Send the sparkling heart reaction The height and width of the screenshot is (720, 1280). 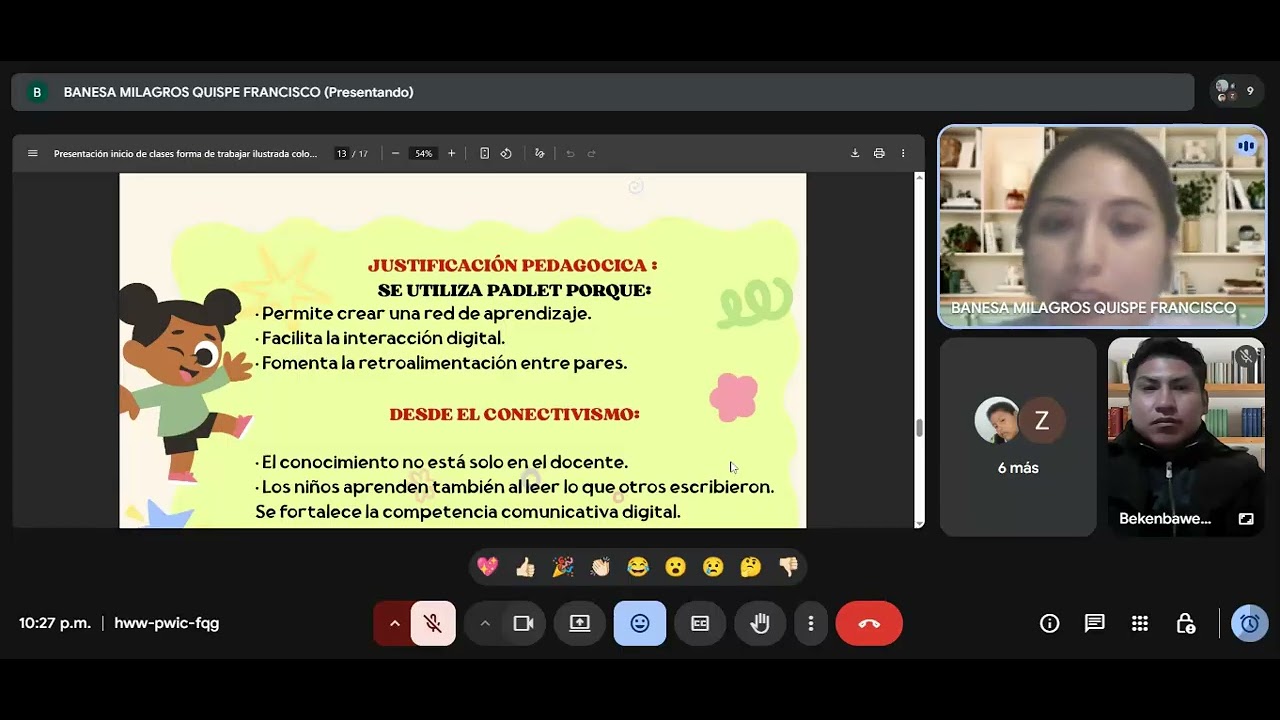[x=488, y=567]
